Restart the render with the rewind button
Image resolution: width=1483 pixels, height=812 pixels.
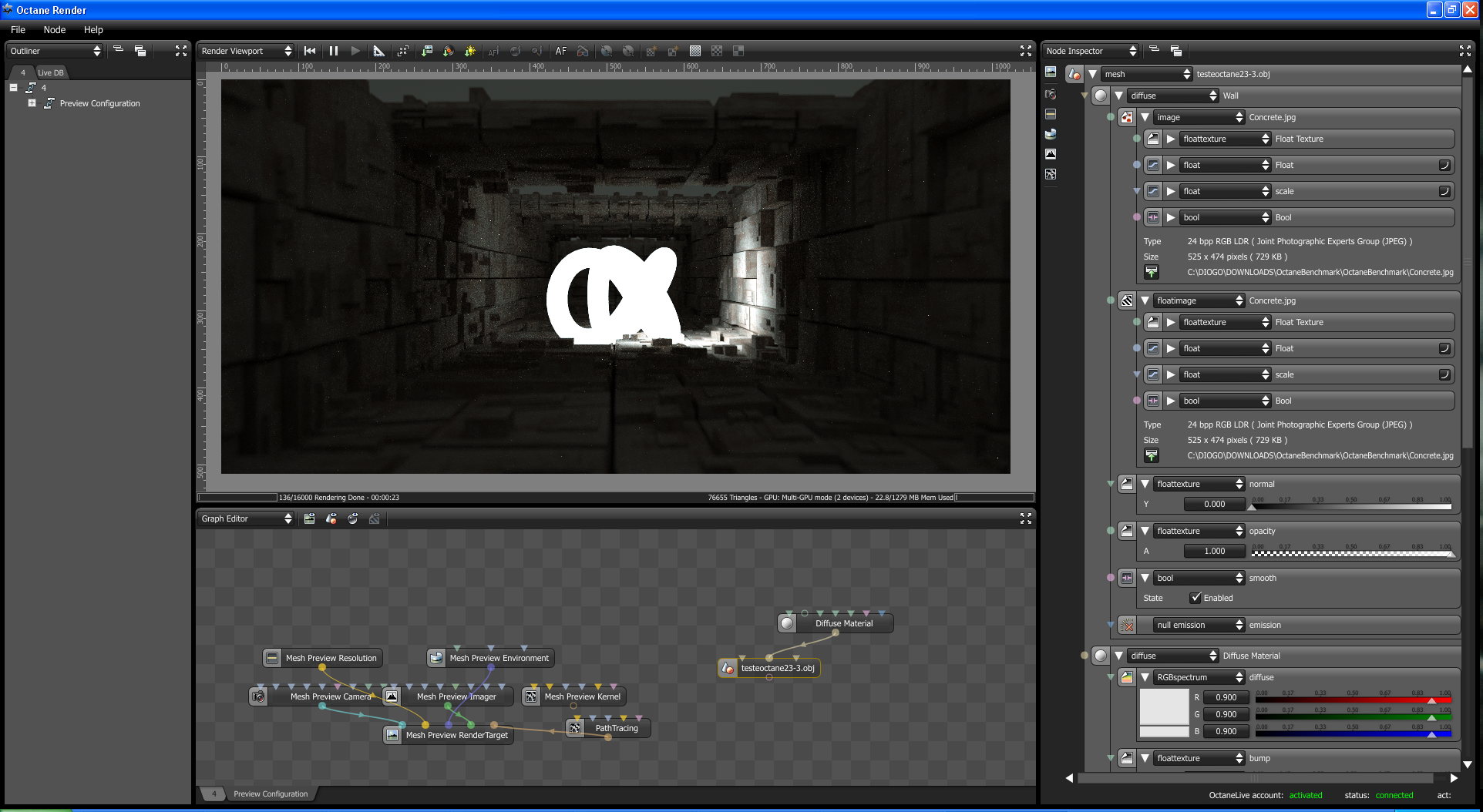coord(310,51)
